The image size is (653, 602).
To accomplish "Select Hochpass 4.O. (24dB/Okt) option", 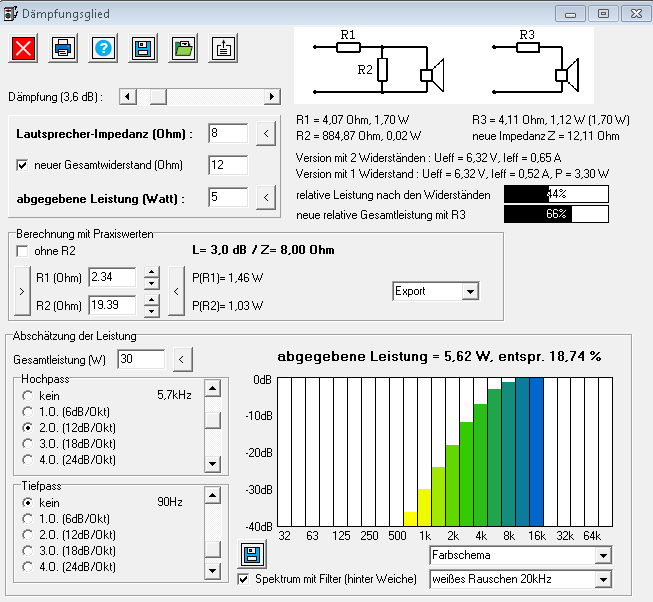I will click(27, 460).
